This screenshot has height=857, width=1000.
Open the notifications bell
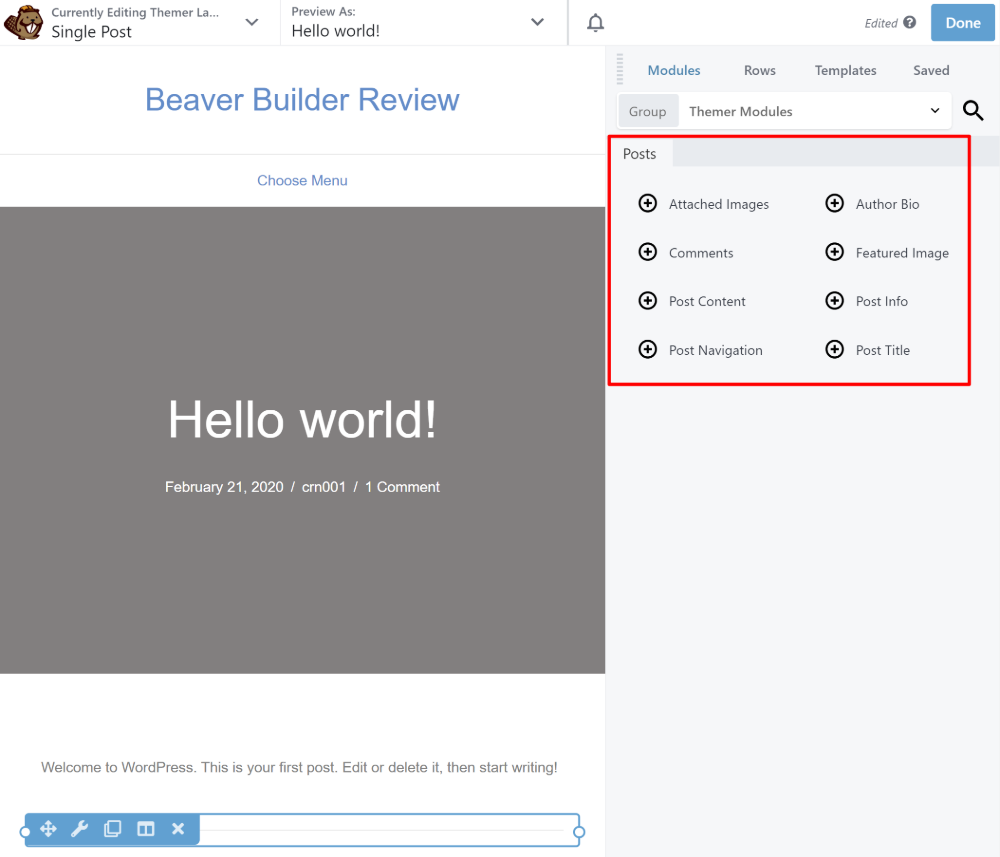595,23
